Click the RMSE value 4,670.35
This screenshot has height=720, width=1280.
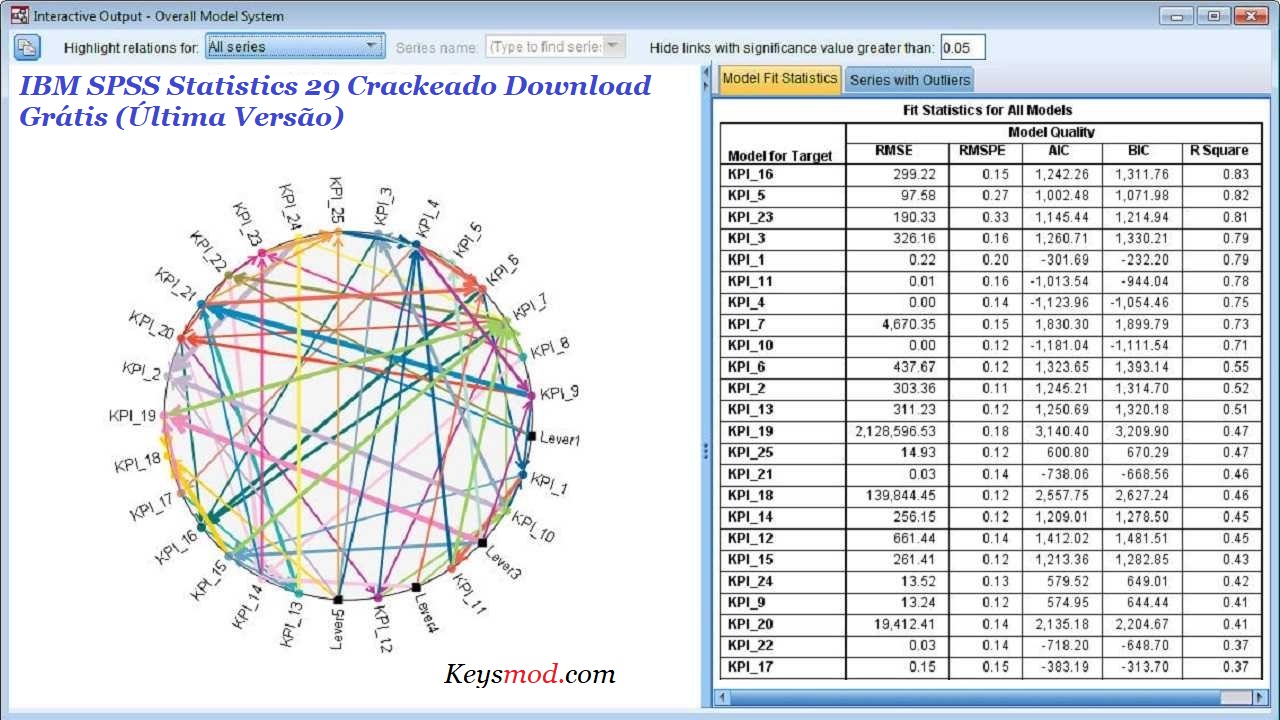click(x=908, y=324)
